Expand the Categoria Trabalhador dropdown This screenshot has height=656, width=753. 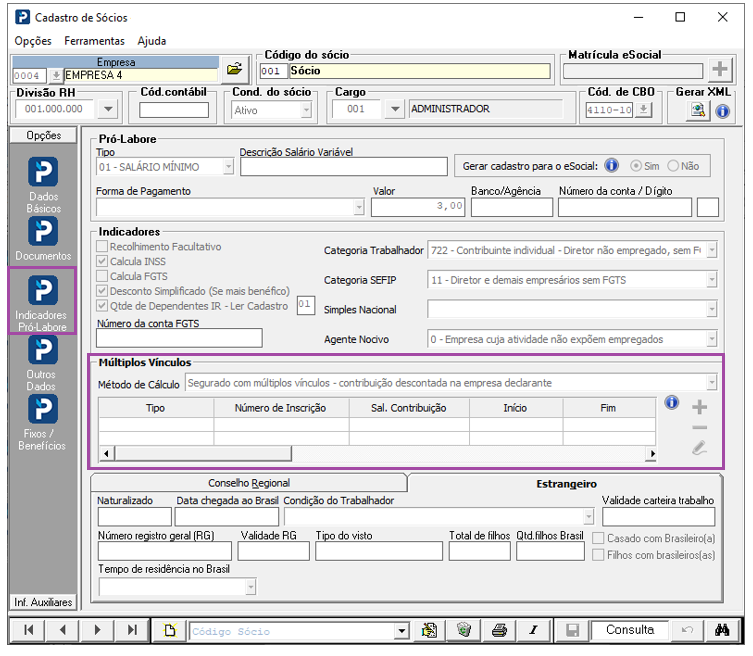pos(712,250)
